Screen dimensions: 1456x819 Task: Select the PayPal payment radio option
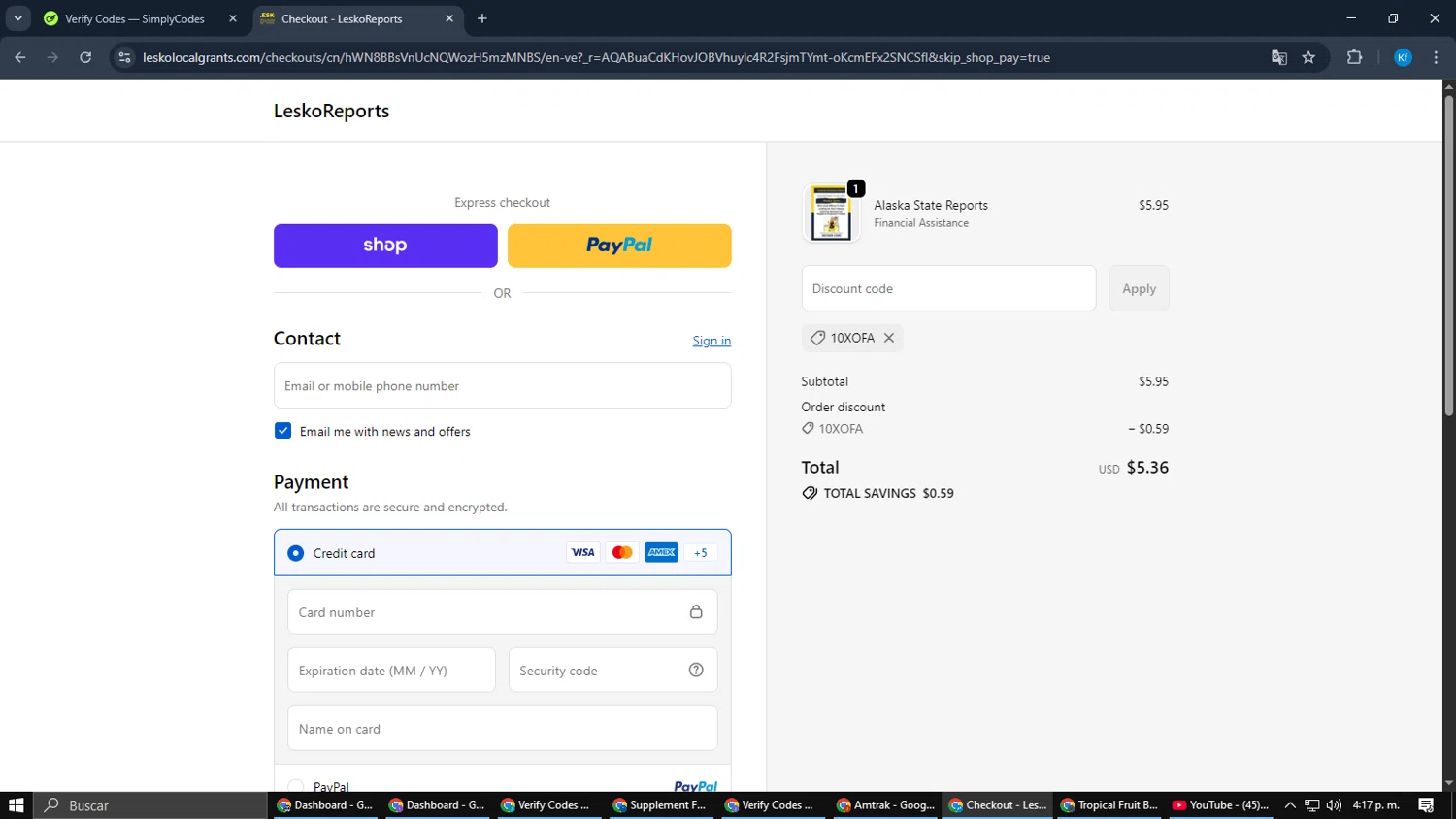click(x=296, y=786)
